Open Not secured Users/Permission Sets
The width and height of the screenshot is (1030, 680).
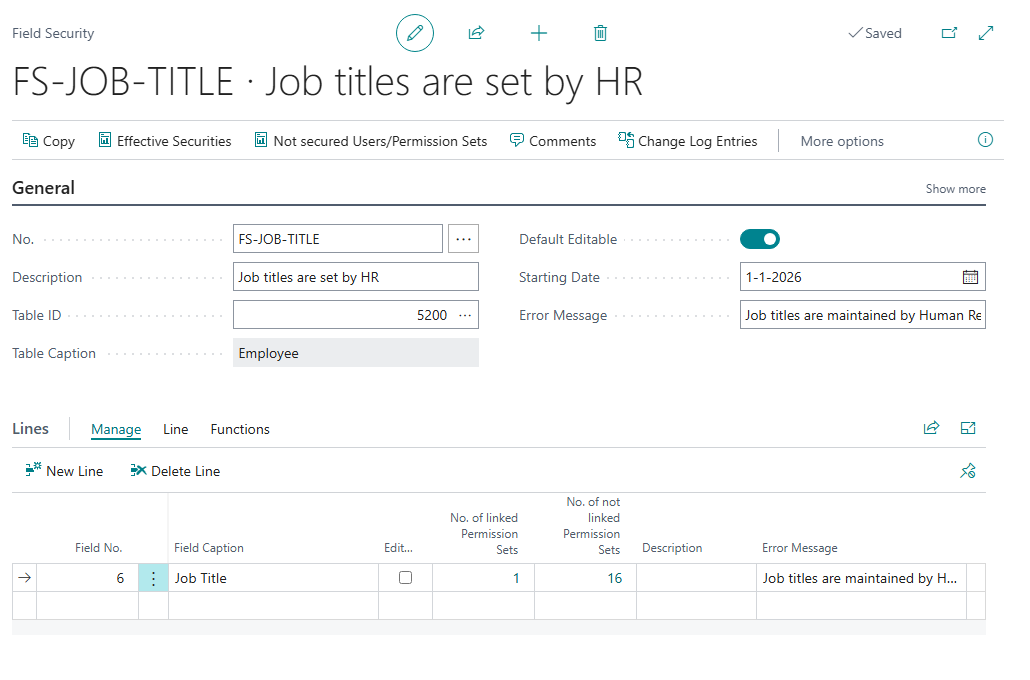pos(371,141)
